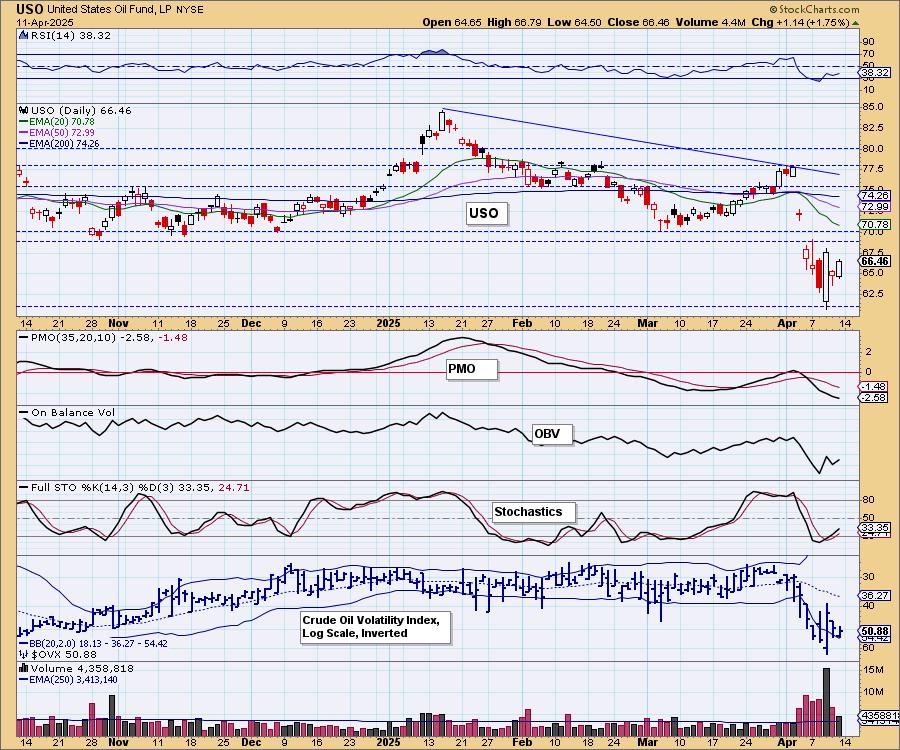This screenshot has width=900, height=750.
Task: Click the 62.5 price scale label
Action: pos(872,293)
